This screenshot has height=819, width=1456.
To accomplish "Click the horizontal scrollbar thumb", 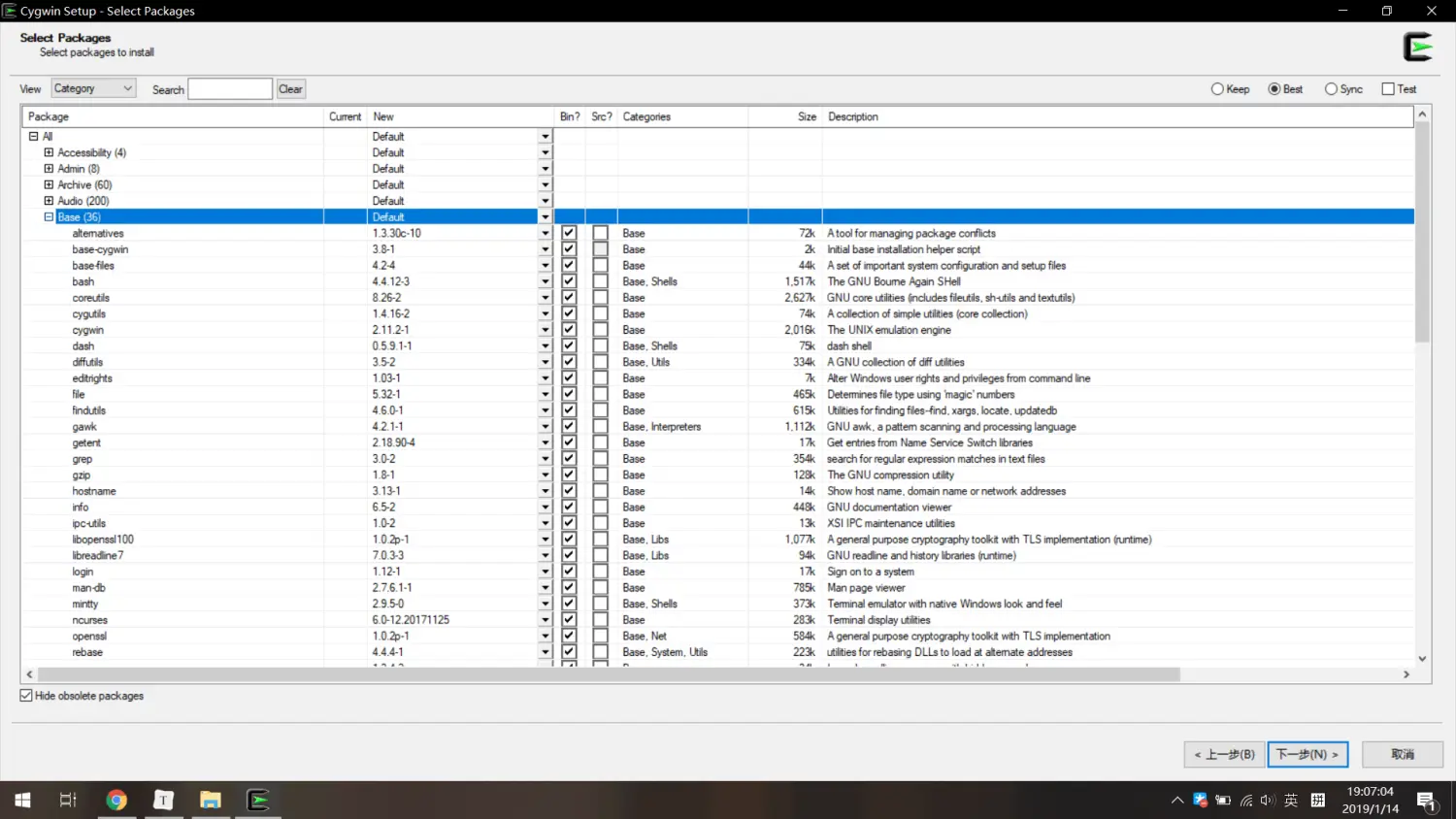I will tap(609, 674).
